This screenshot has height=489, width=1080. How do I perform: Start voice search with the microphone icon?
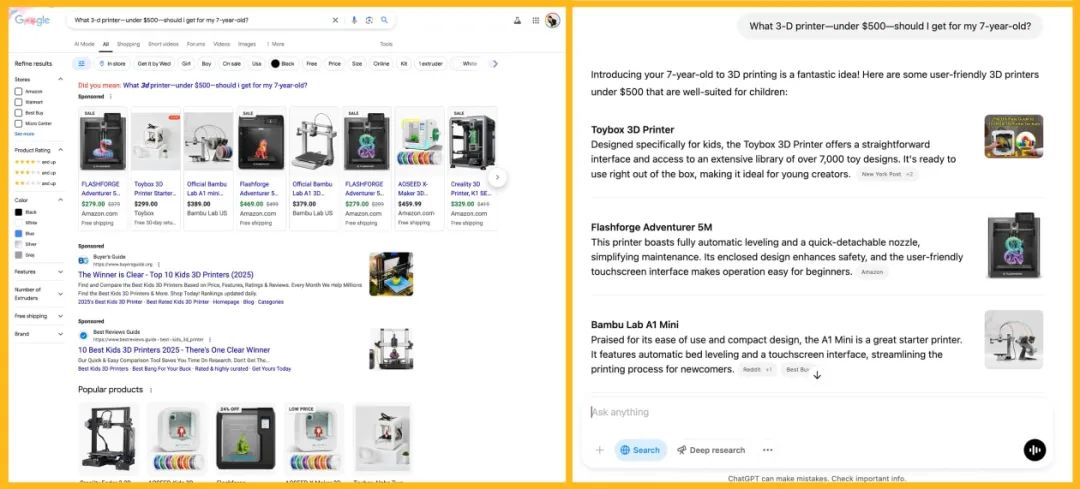354,21
